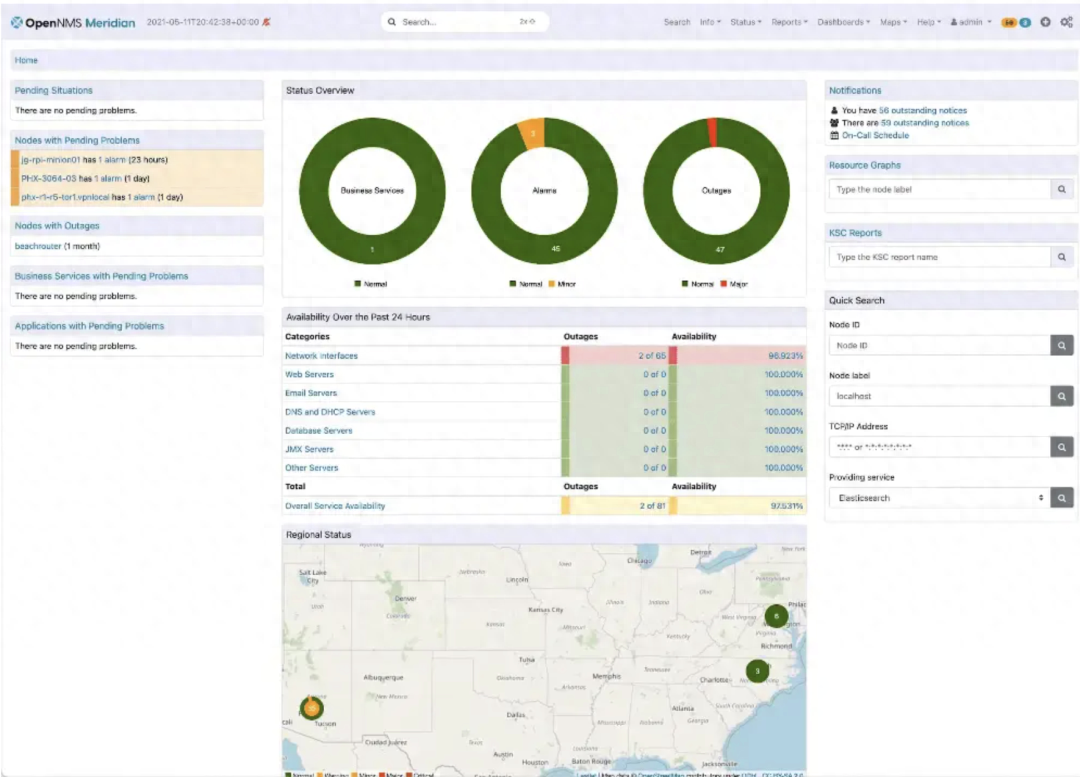The height and width of the screenshot is (780, 1080).
Task: Click the Resource Graphs search magnifier button
Action: [1062, 189]
